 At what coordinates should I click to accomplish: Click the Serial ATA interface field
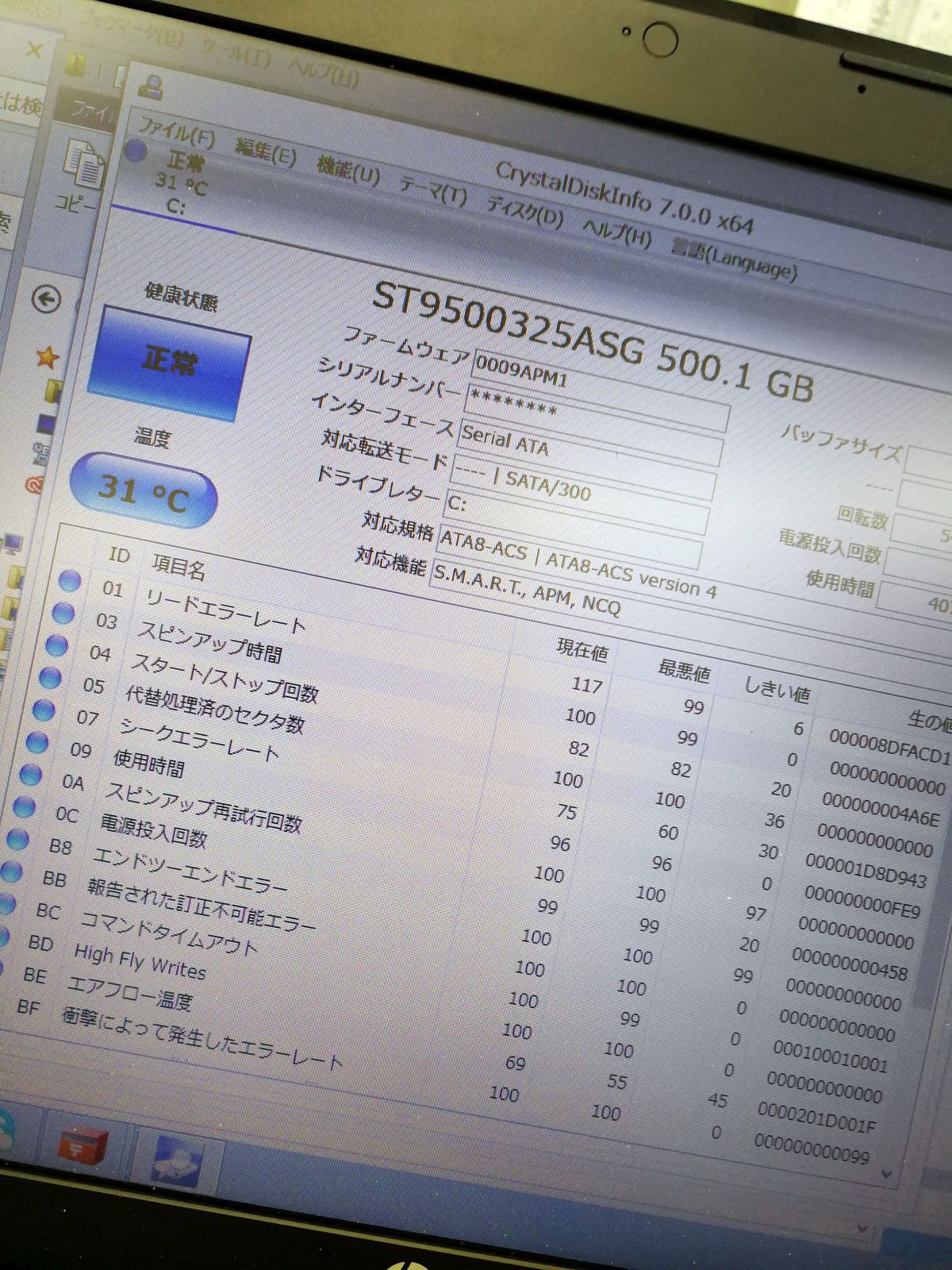coord(586,459)
